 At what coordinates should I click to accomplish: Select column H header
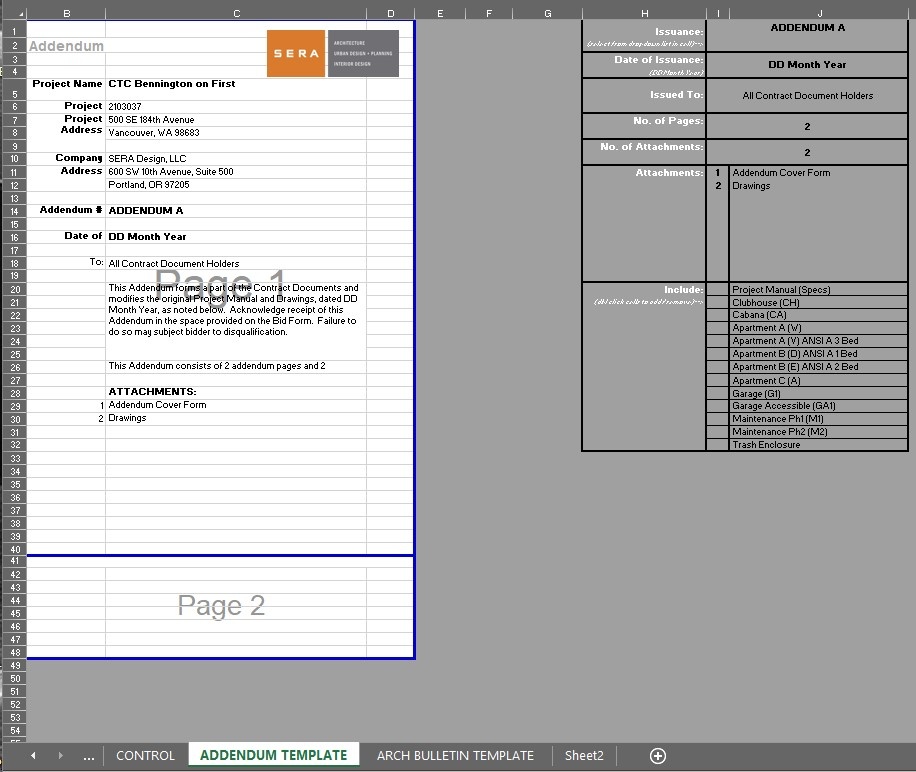pos(644,13)
